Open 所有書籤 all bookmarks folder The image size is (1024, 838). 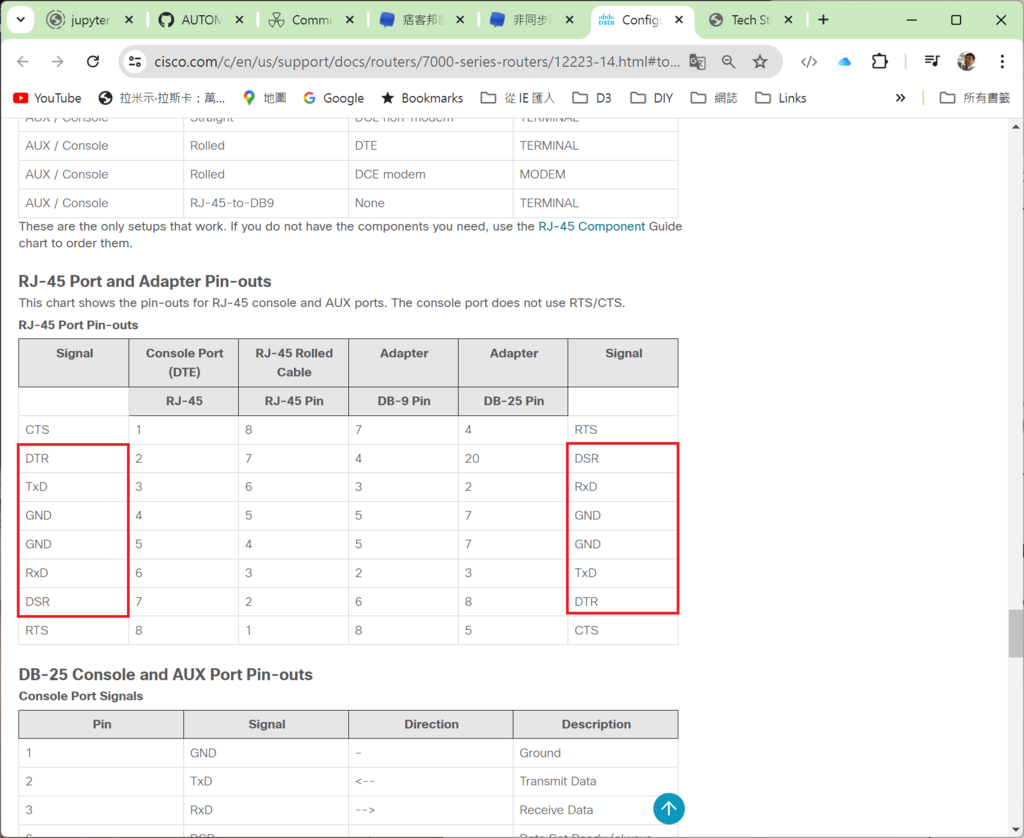974,98
